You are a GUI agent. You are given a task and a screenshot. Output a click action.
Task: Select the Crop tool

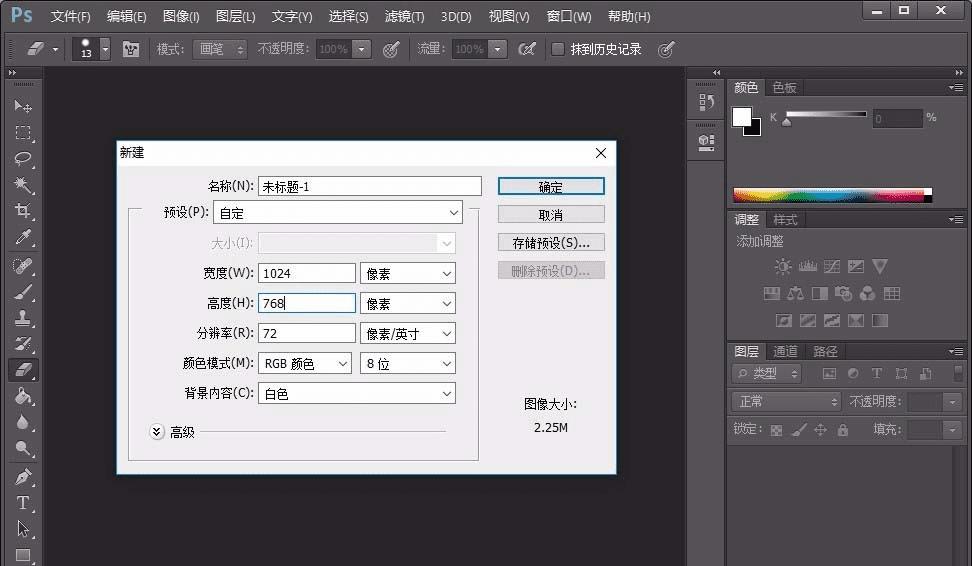point(23,211)
